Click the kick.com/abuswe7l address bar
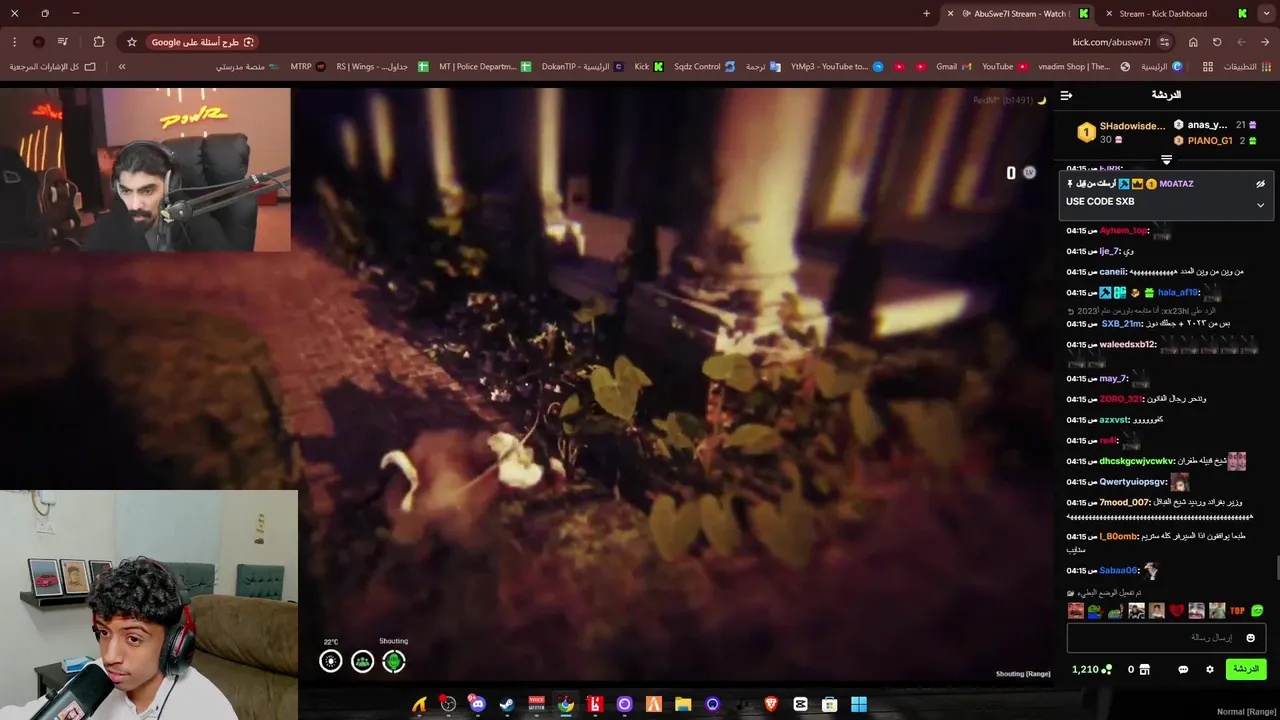 click(1111, 42)
